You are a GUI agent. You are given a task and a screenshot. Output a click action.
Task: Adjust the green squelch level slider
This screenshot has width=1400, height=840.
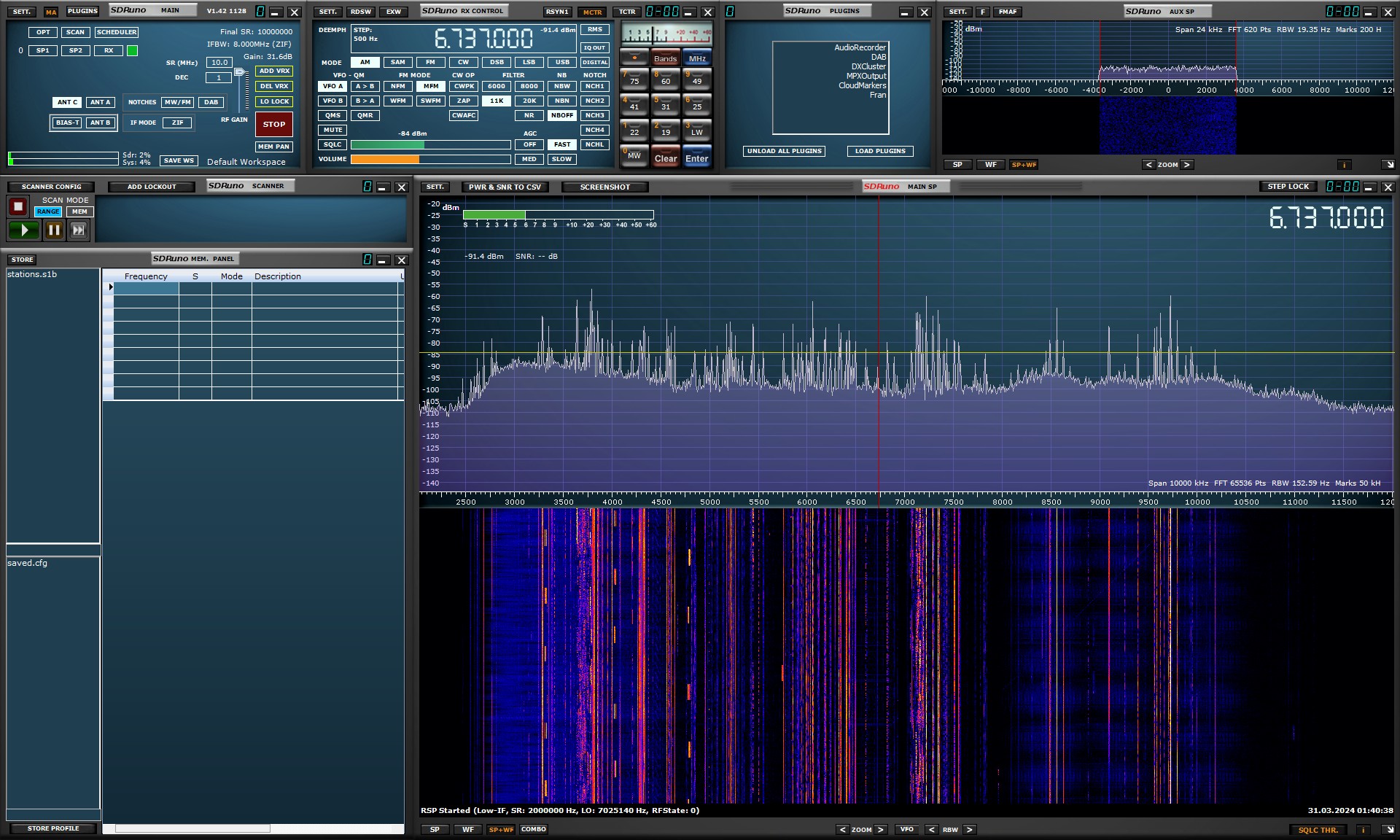click(x=430, y=144)
